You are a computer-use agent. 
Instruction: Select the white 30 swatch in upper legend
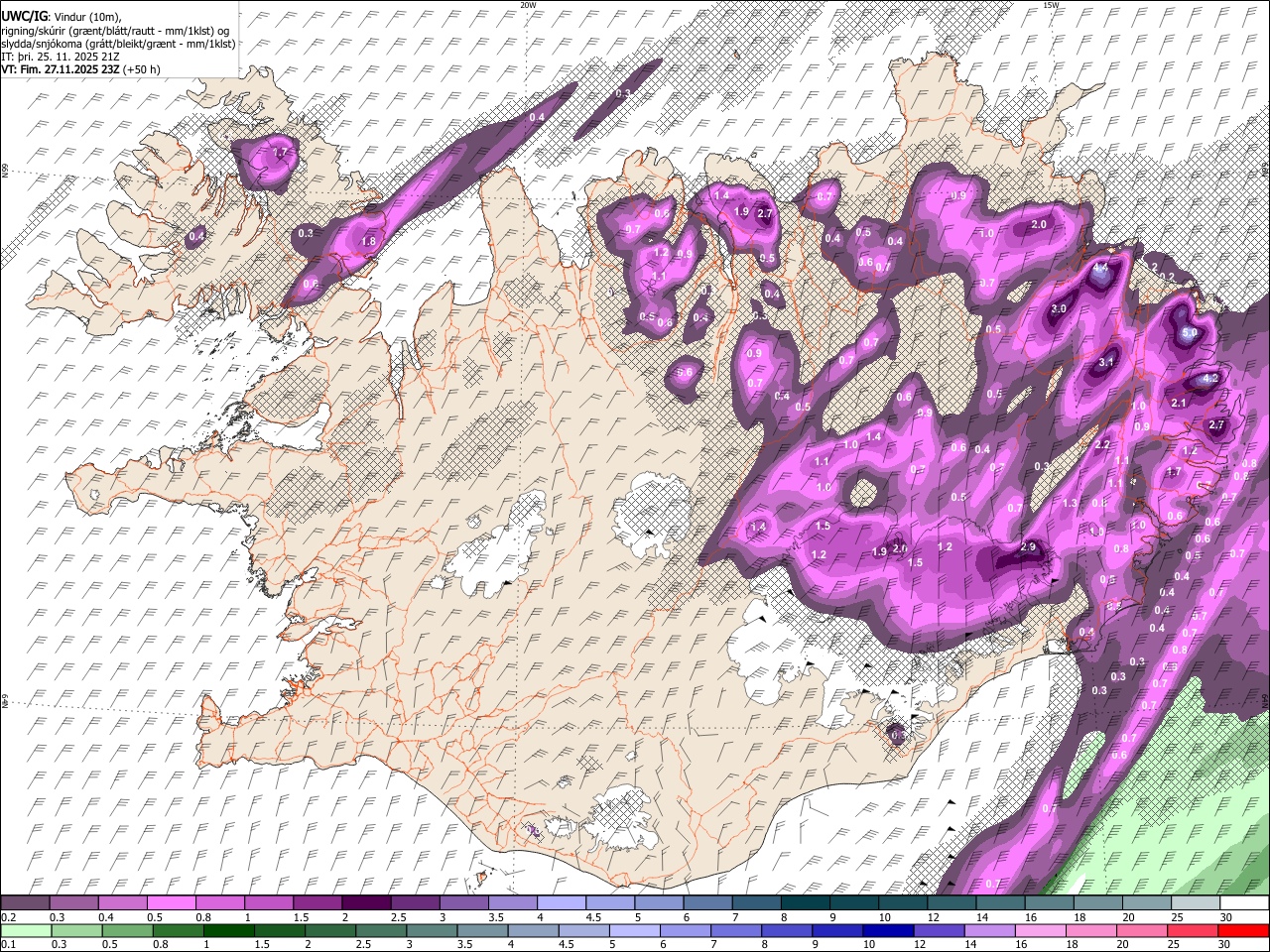click(x=1244, y=903)
